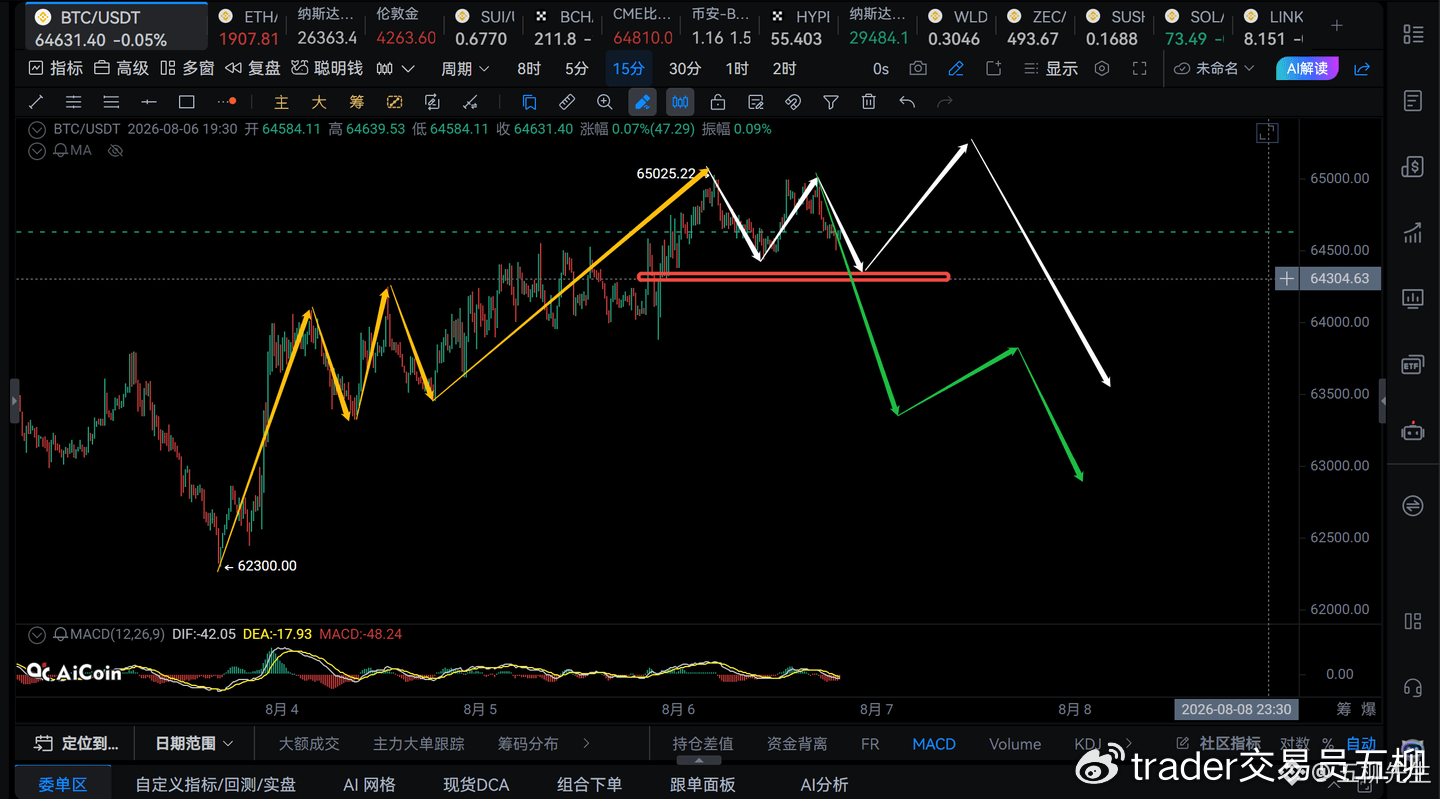Click the 64304.63 crosshair price label

coord(1339,278)
